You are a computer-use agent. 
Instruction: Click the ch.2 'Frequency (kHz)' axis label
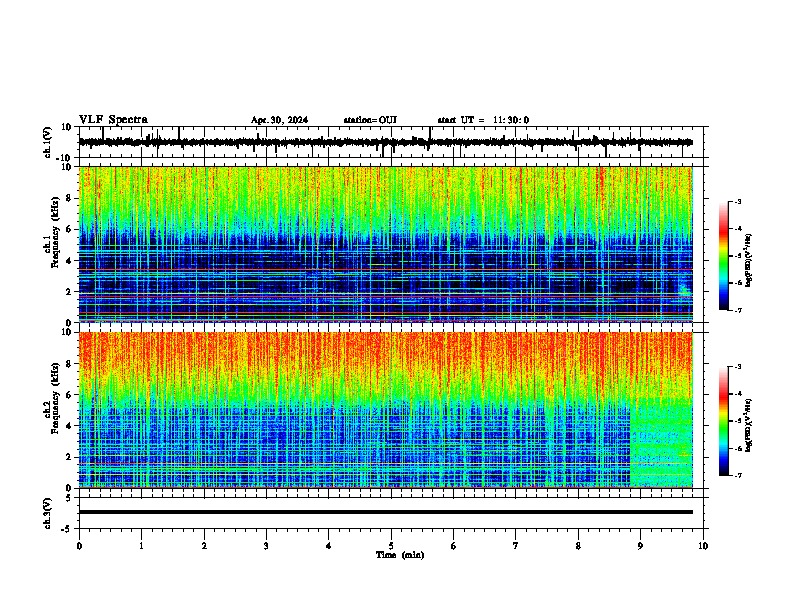55,398
